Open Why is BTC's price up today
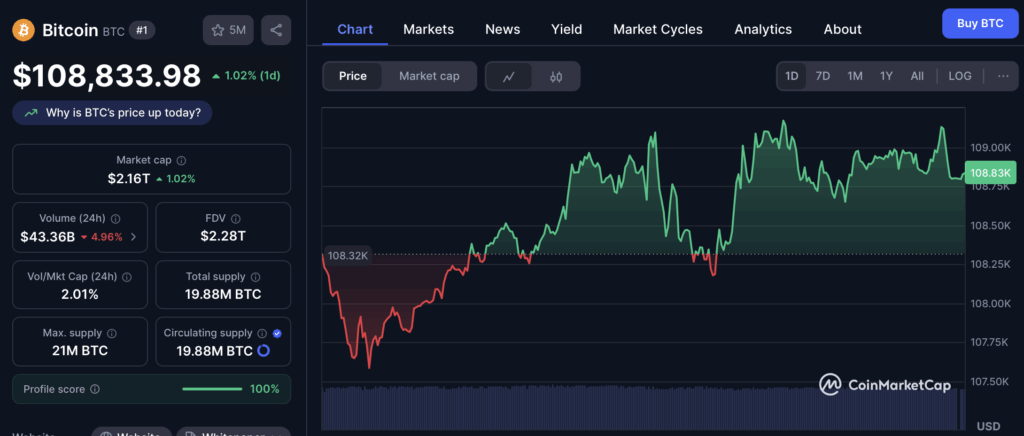Screen dimensions: 1024x436 click(112, 113)
